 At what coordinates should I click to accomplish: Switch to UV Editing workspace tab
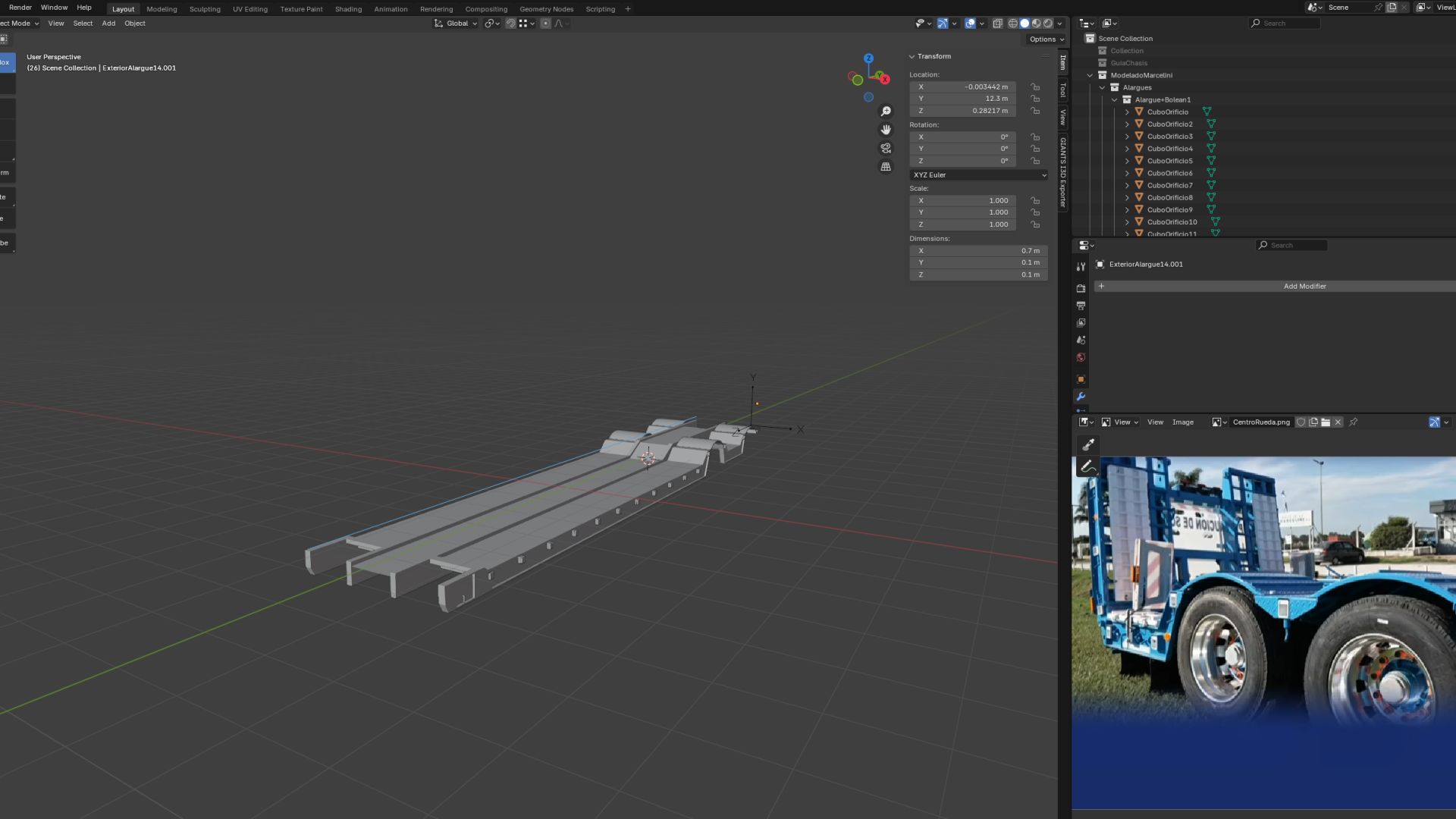(249, 9)
